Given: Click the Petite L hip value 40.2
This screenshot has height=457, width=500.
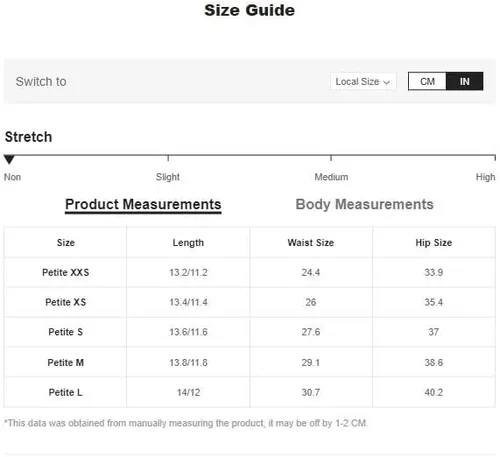Looking at the screenshot, I should point(434,392).
